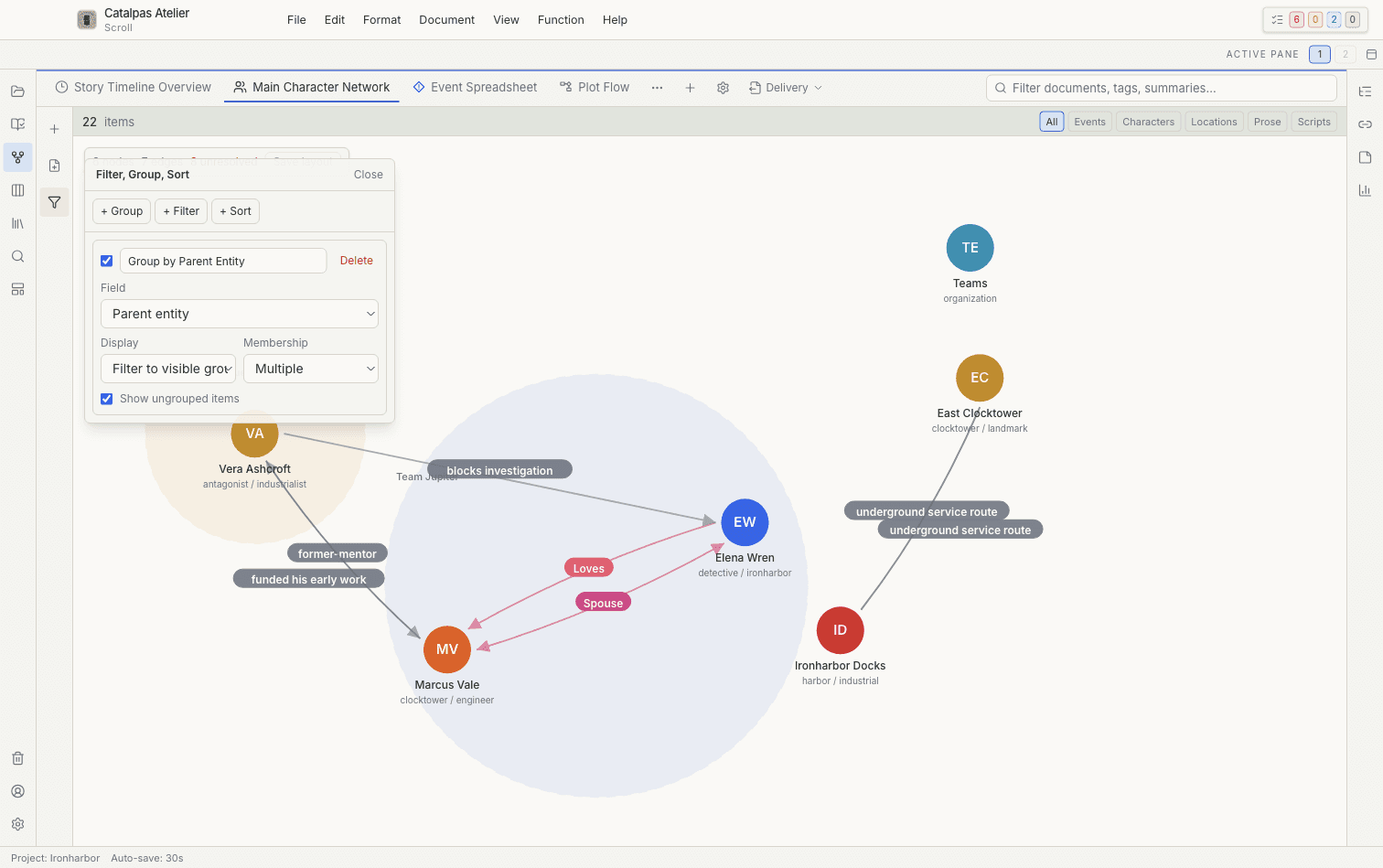The width and height of the screenshot is (1383, 868).
Task: Add a new tab with plus icon
Action: pyautogui.click(x=690, y=88)
